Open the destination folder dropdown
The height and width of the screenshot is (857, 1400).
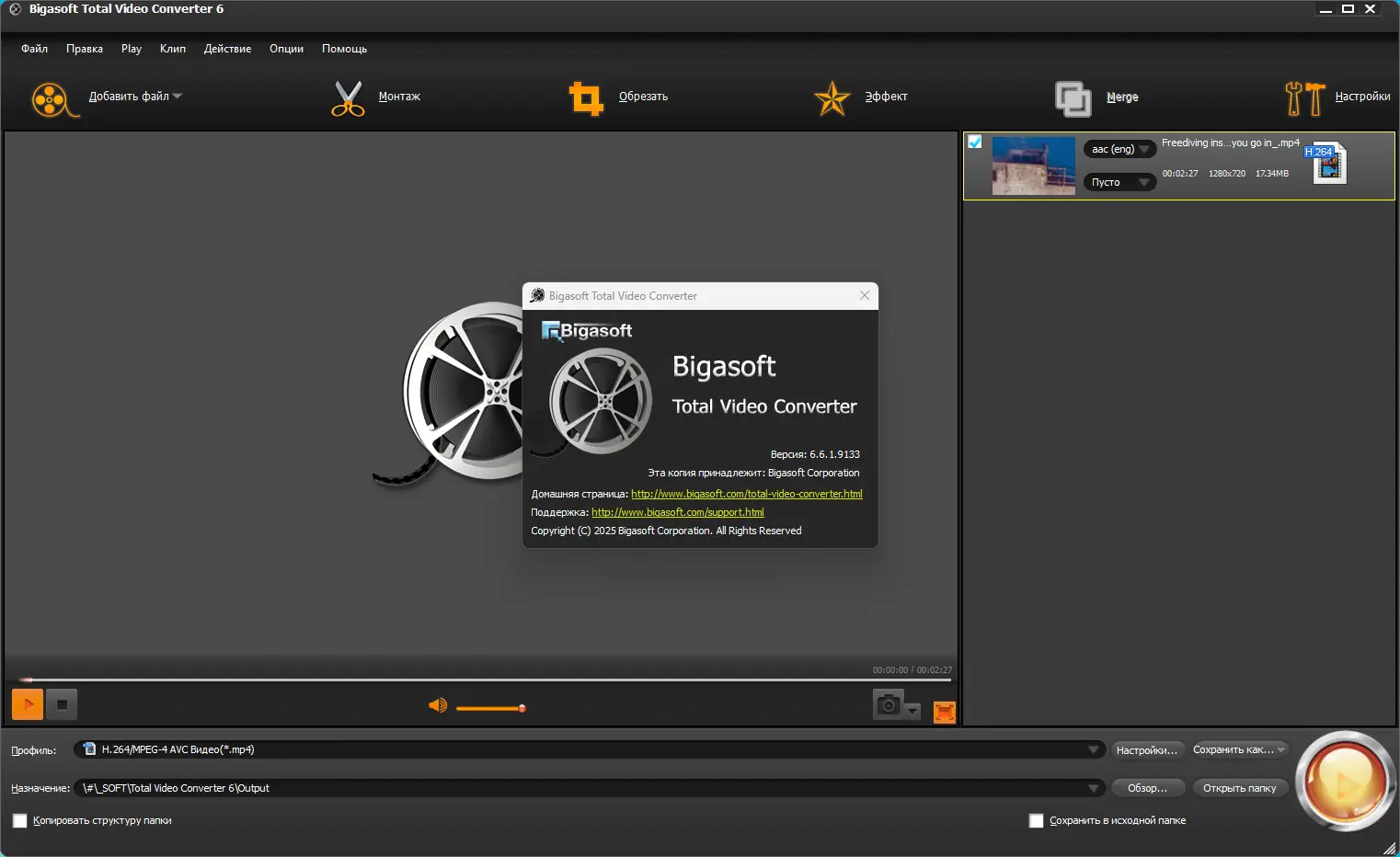1094,788
